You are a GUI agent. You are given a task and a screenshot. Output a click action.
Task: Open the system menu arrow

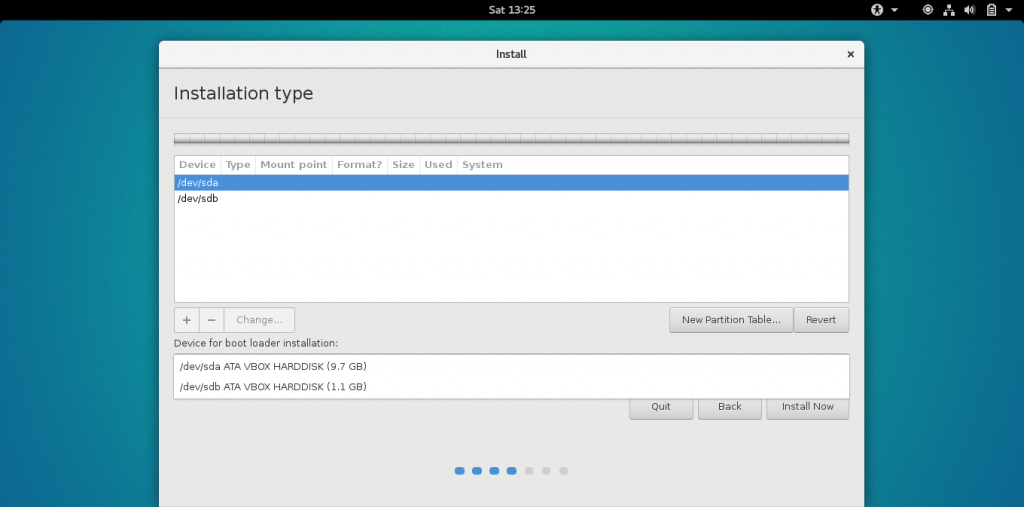tap(1010, 10)
